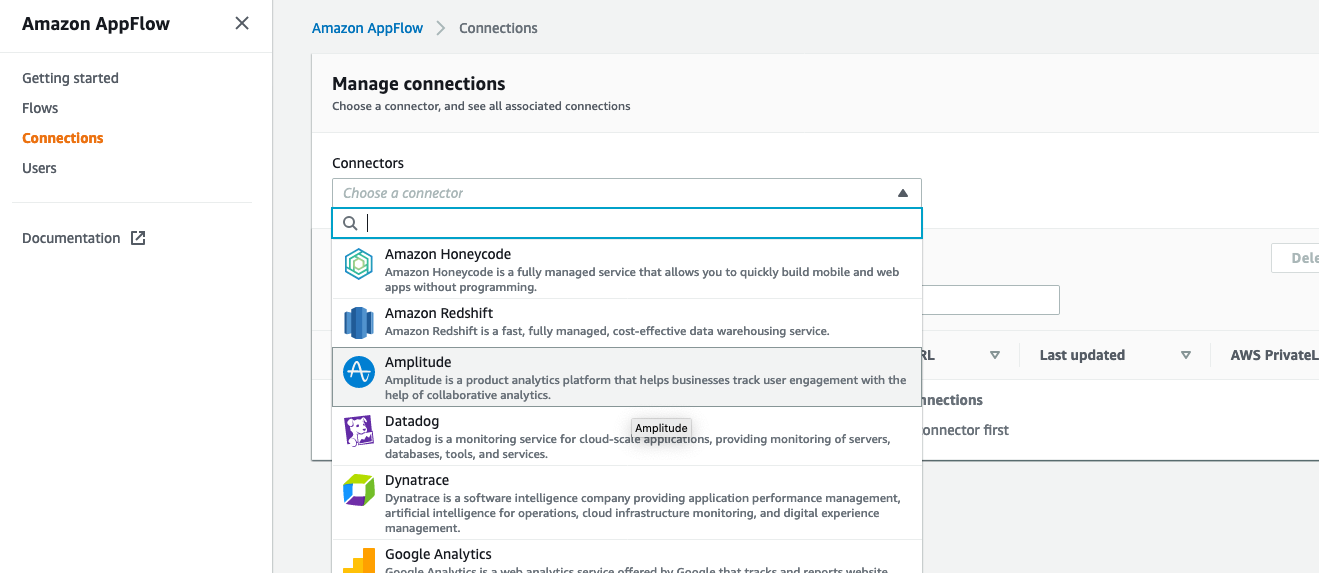Viewport: 1319px width, 573px height.
Task: Click the Dynatrace description text
Action: (643, 513)
